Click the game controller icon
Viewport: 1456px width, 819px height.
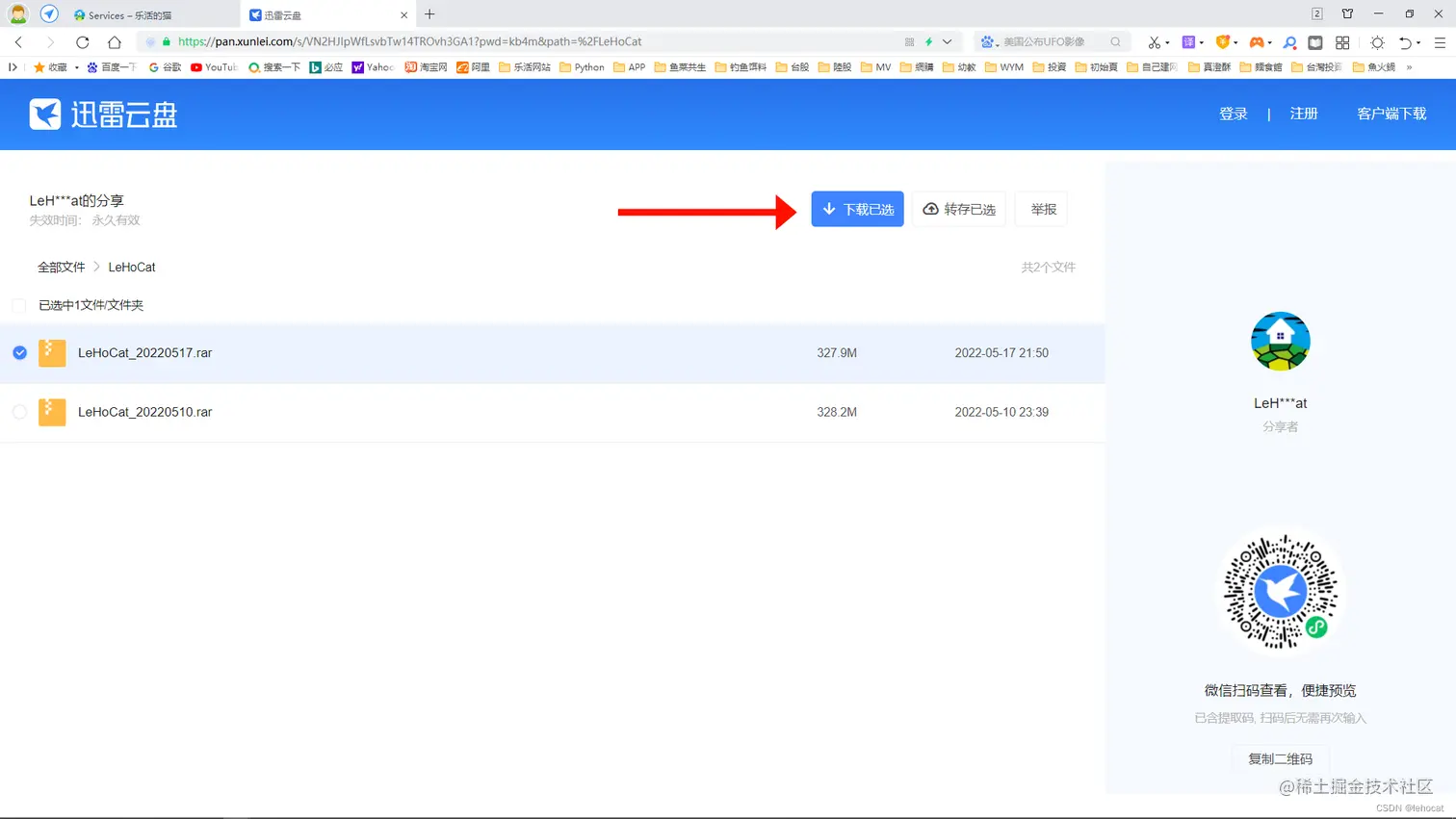click(x=1257, y=42)
